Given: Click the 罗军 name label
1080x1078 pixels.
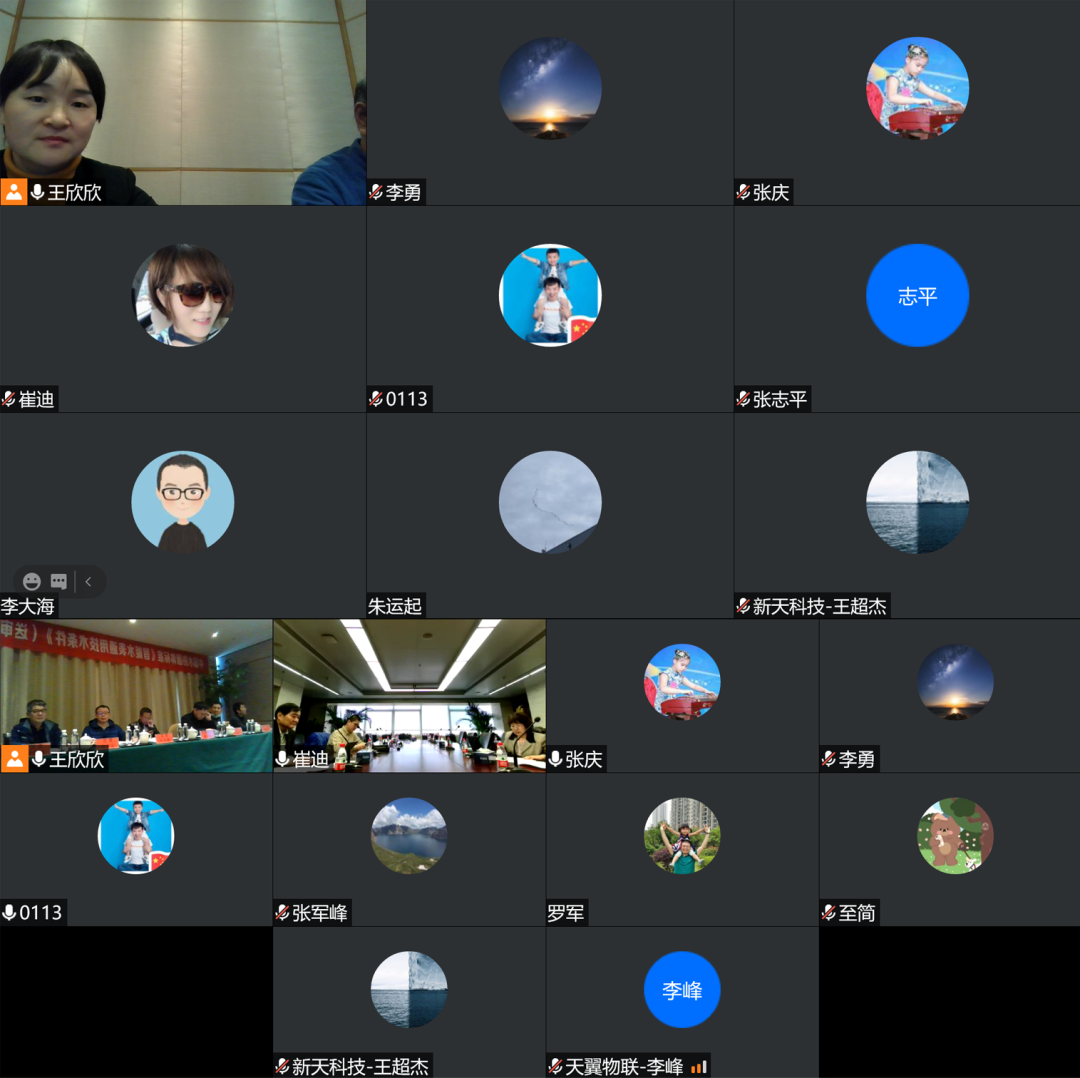Looking at the screenshot, I should click(x=566, y=913).
